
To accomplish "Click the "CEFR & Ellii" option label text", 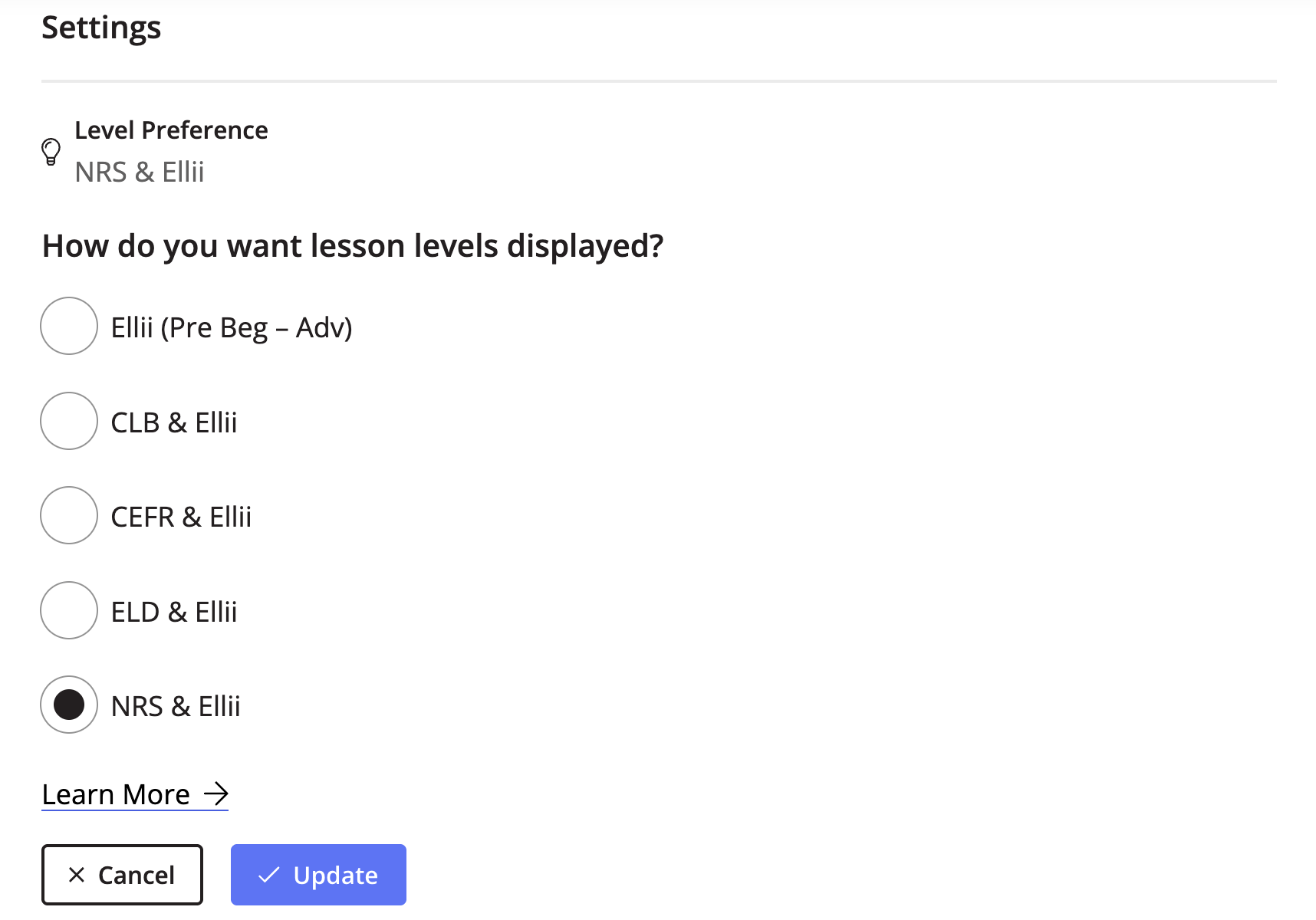I will click(181, 517).
